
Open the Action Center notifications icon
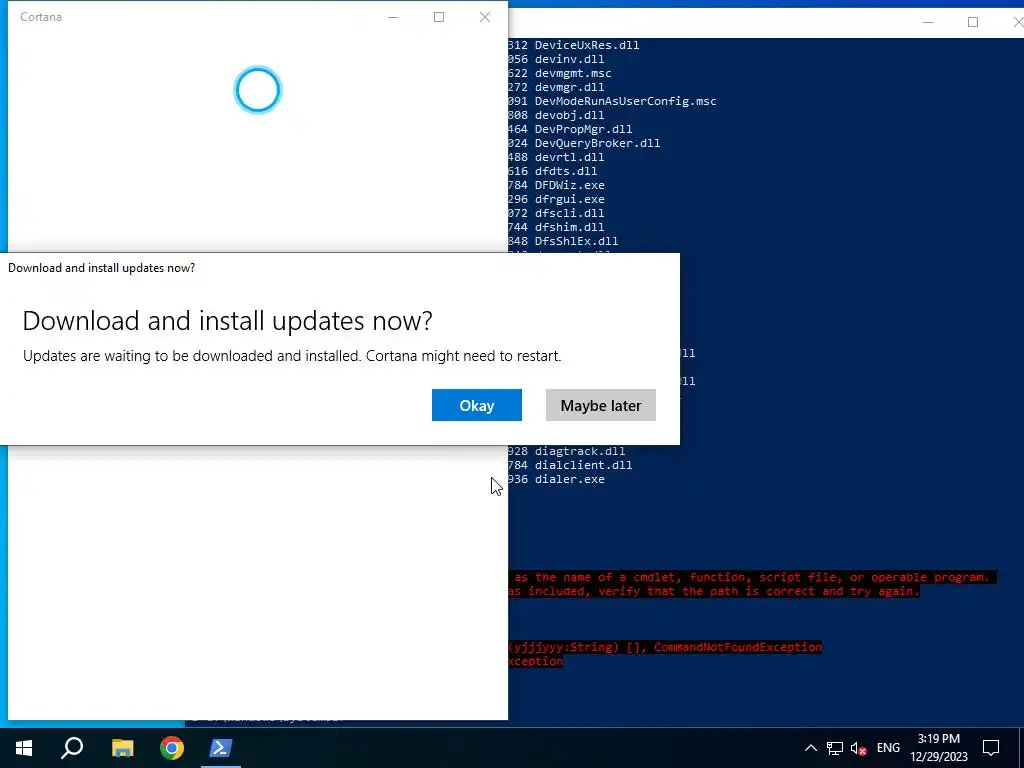991,748
